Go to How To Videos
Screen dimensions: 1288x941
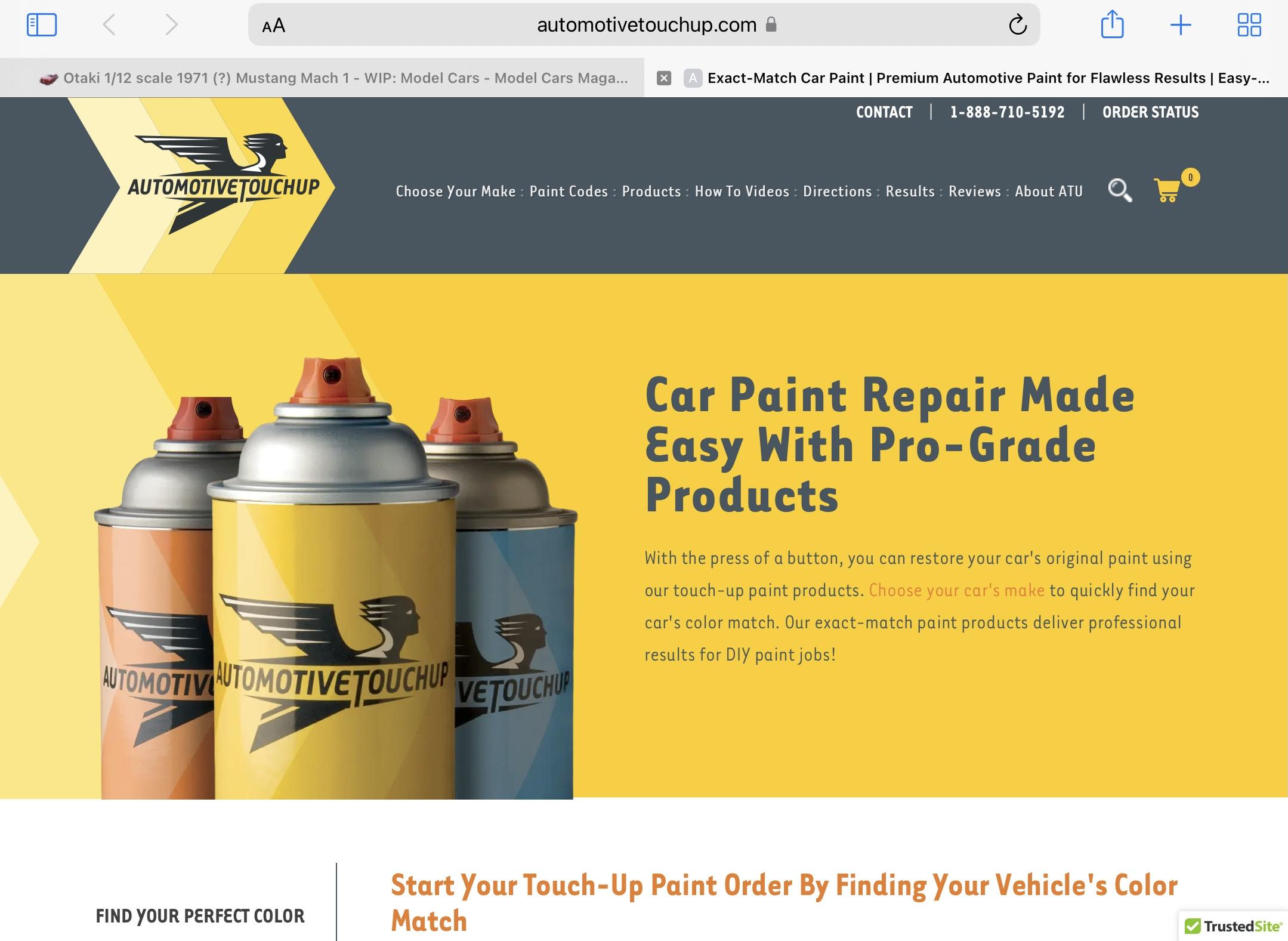tap(742, 192)
